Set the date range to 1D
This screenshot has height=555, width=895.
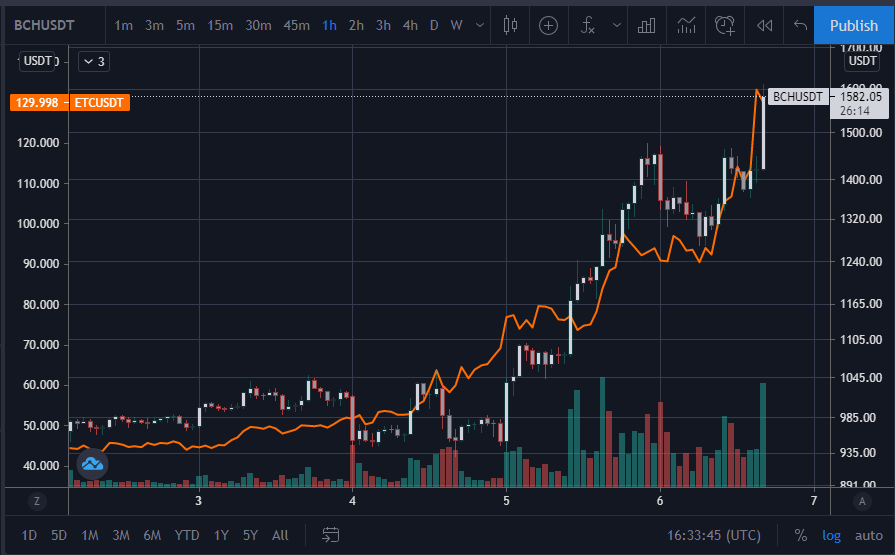(29, 535)
